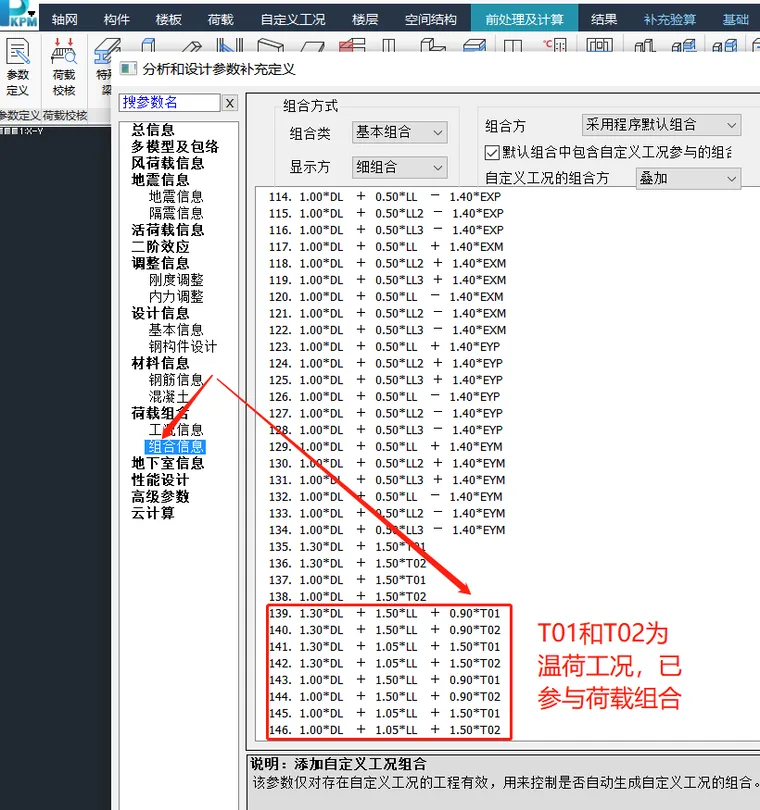Screen dimensions: 760x810
Task: Click combination row 134 with -1.40*EYM
Action: [387, 530]
